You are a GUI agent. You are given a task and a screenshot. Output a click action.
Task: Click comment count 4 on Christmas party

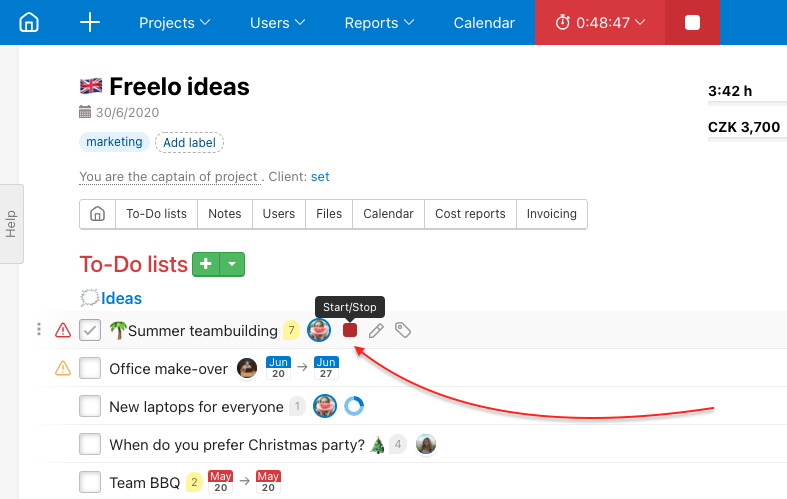coord(398,444)
